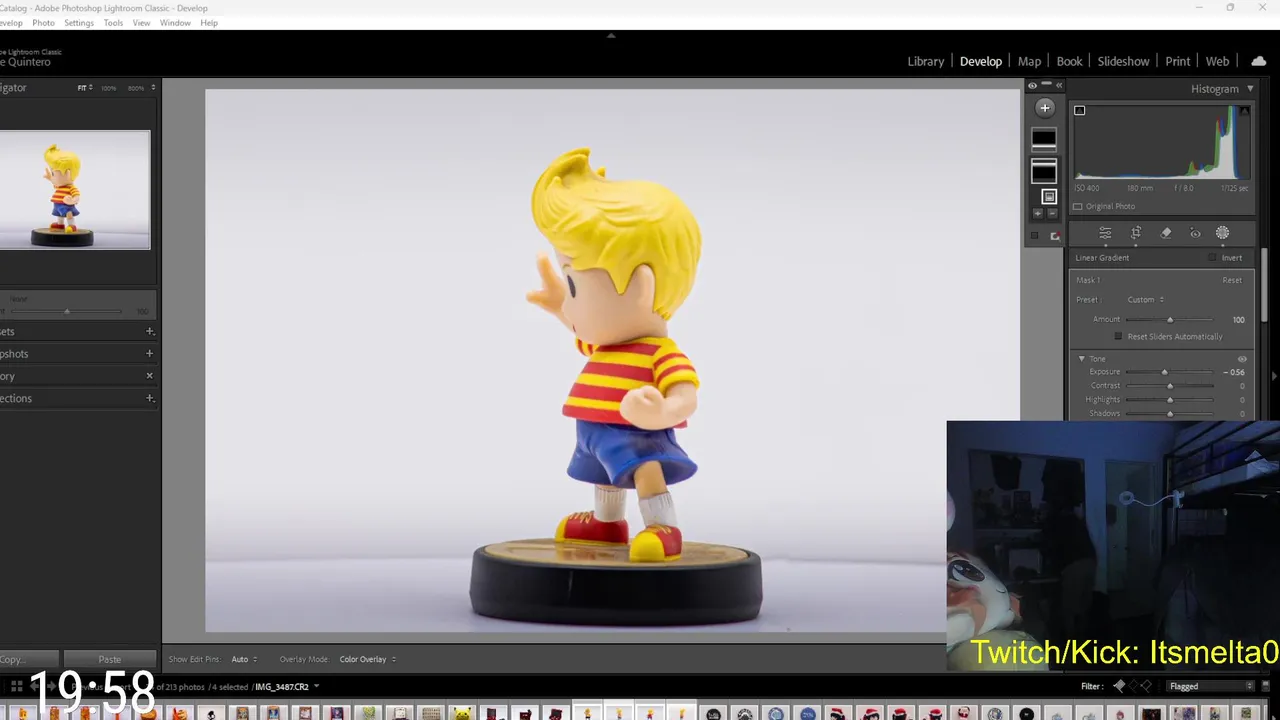Select the Crop overlay tool
This screenshot has width=1280, height=720.
tap(1136, 233)
